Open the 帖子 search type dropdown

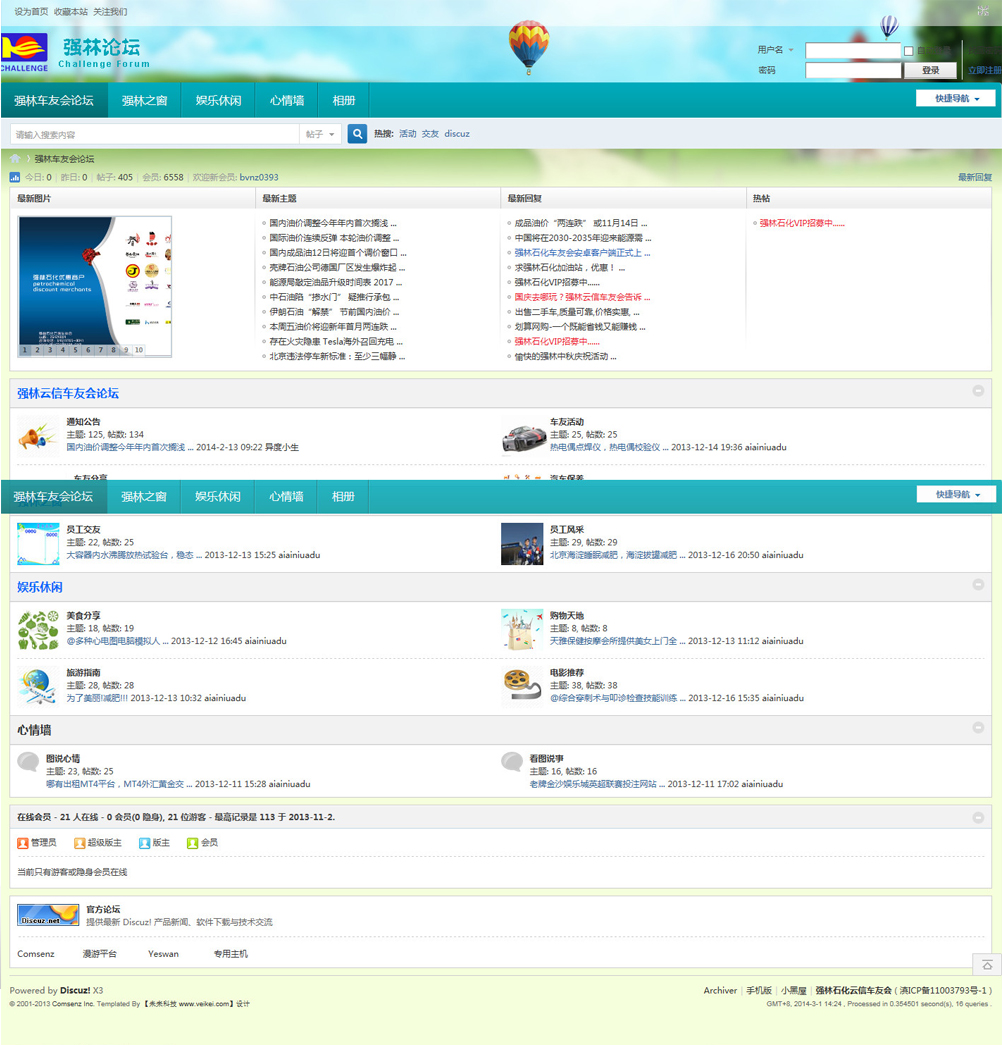(320, 134)
